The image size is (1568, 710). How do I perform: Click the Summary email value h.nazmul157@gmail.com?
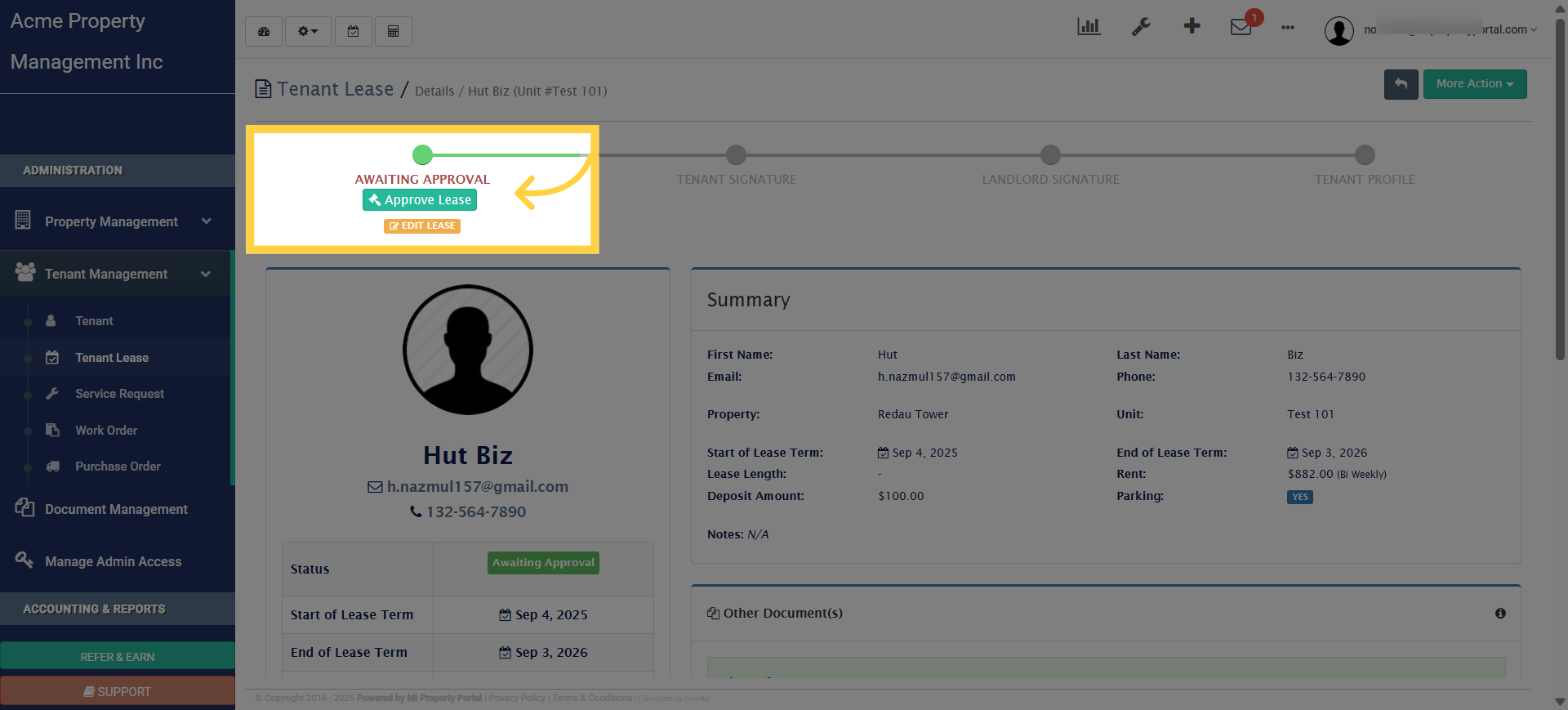click(947, 377)
